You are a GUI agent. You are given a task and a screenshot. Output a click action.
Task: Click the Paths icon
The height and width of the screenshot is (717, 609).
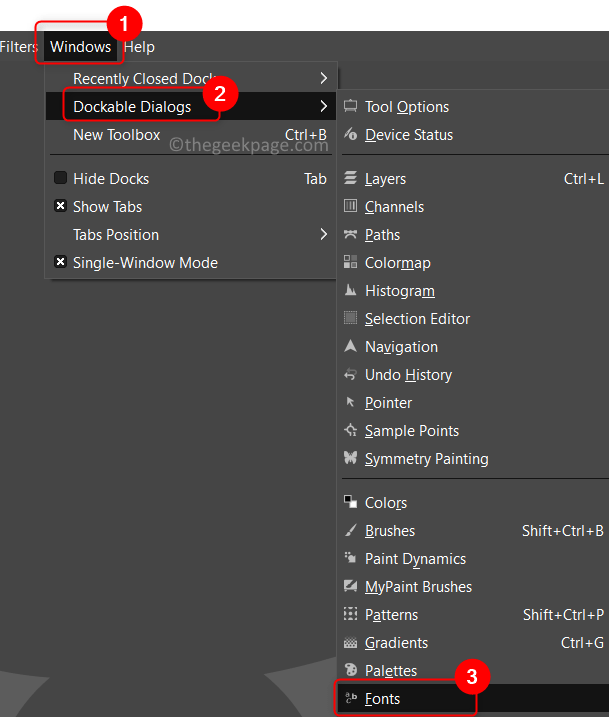click(x=350, y=234)
